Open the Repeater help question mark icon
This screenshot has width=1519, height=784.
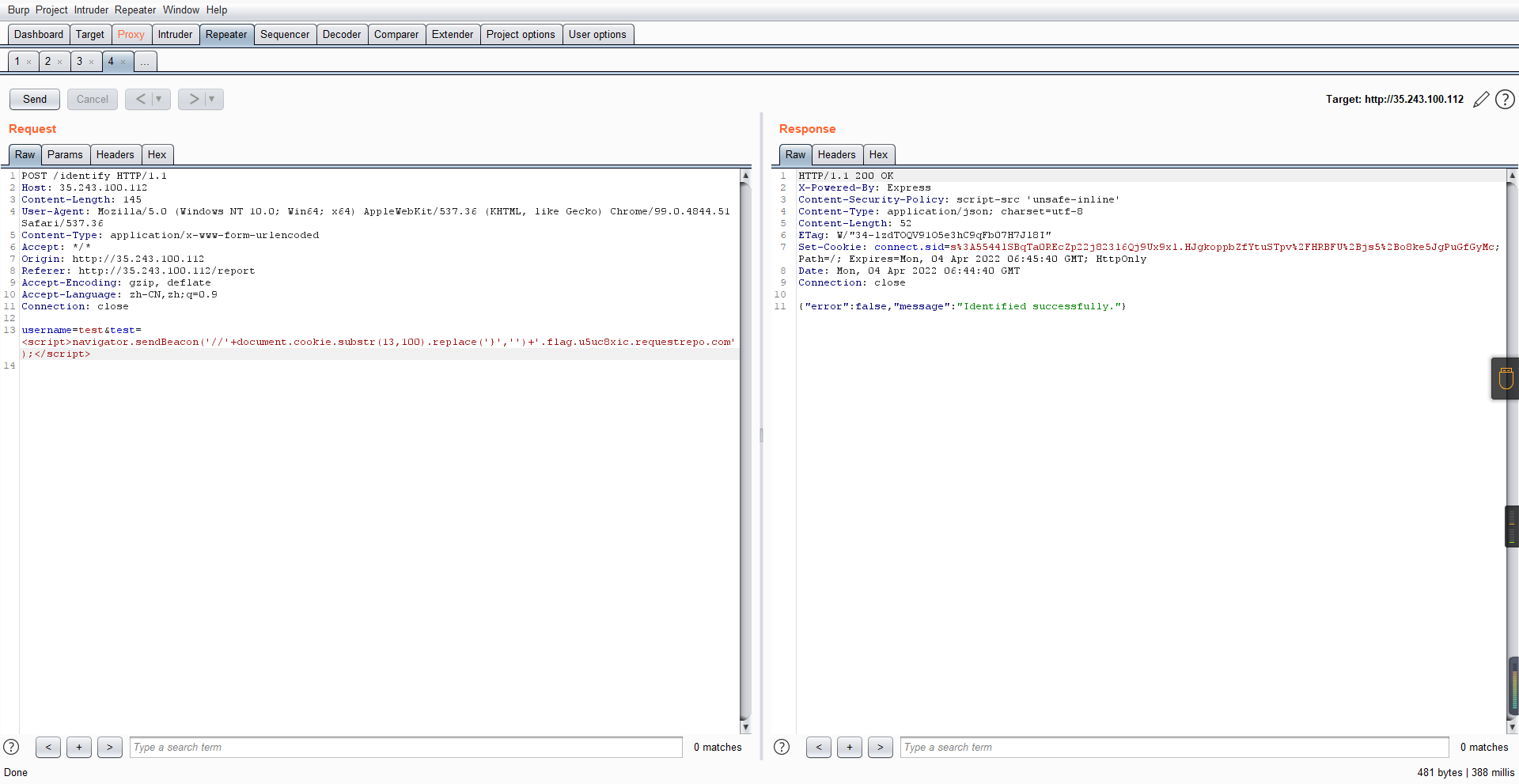tap(1505, 100)
